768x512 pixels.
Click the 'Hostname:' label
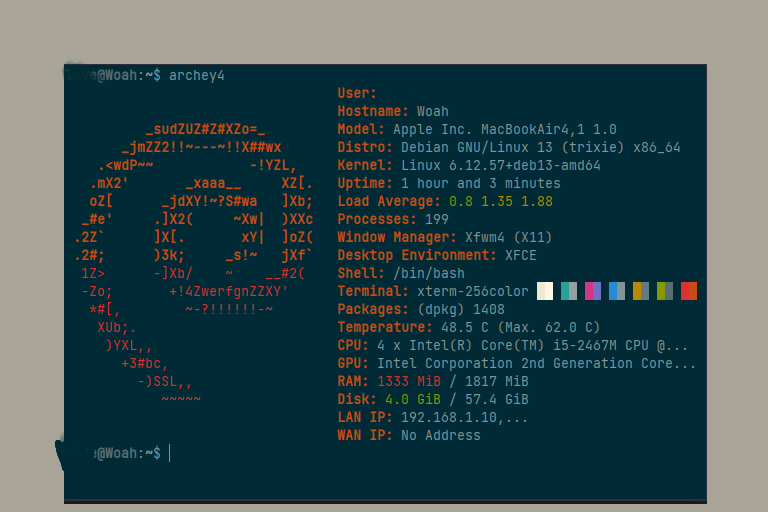coord(373,111)
